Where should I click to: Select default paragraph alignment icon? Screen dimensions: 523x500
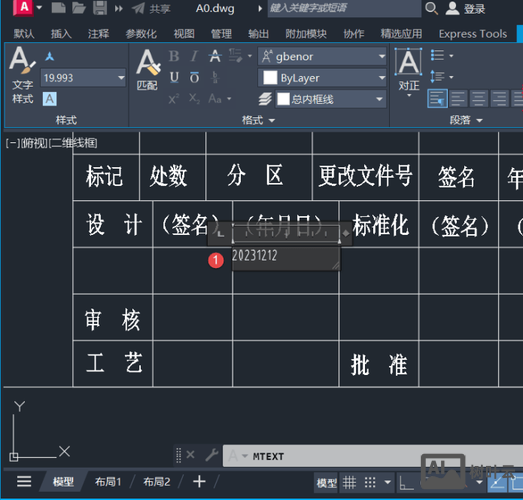[437, 99]
